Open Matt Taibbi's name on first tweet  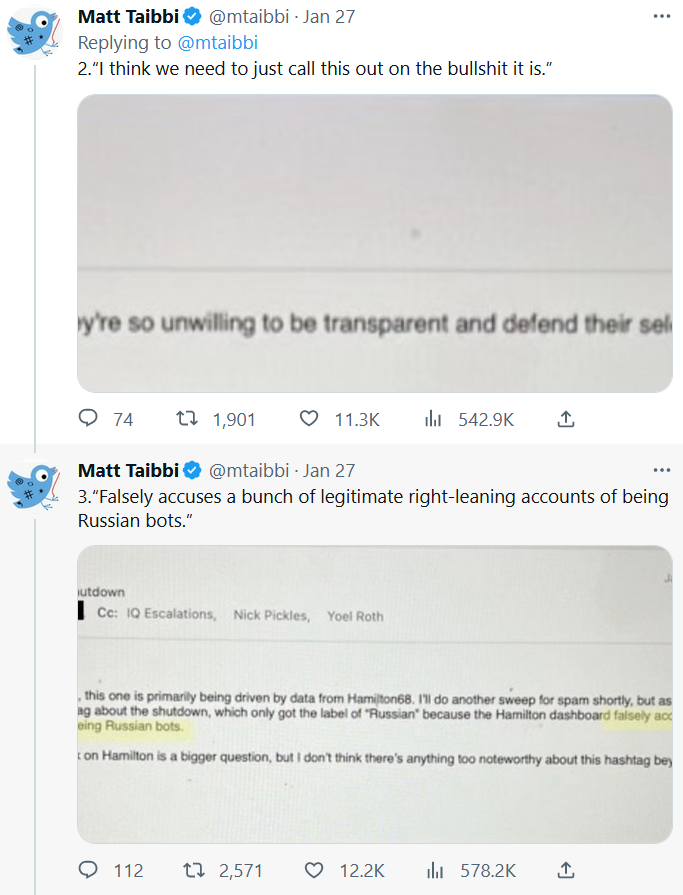127,18
